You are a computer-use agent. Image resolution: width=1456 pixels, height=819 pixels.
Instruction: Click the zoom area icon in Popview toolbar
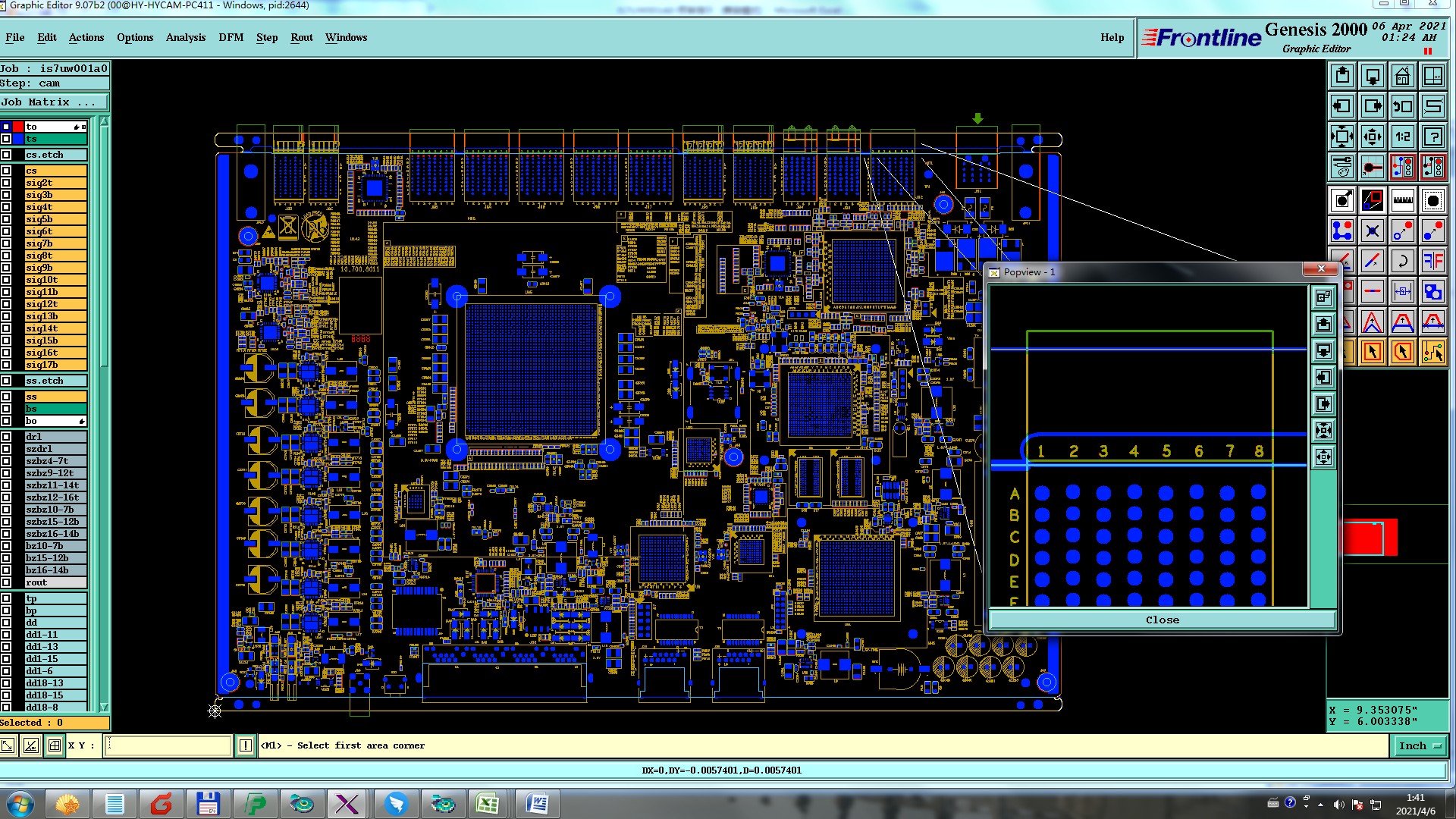(1323, 297)
